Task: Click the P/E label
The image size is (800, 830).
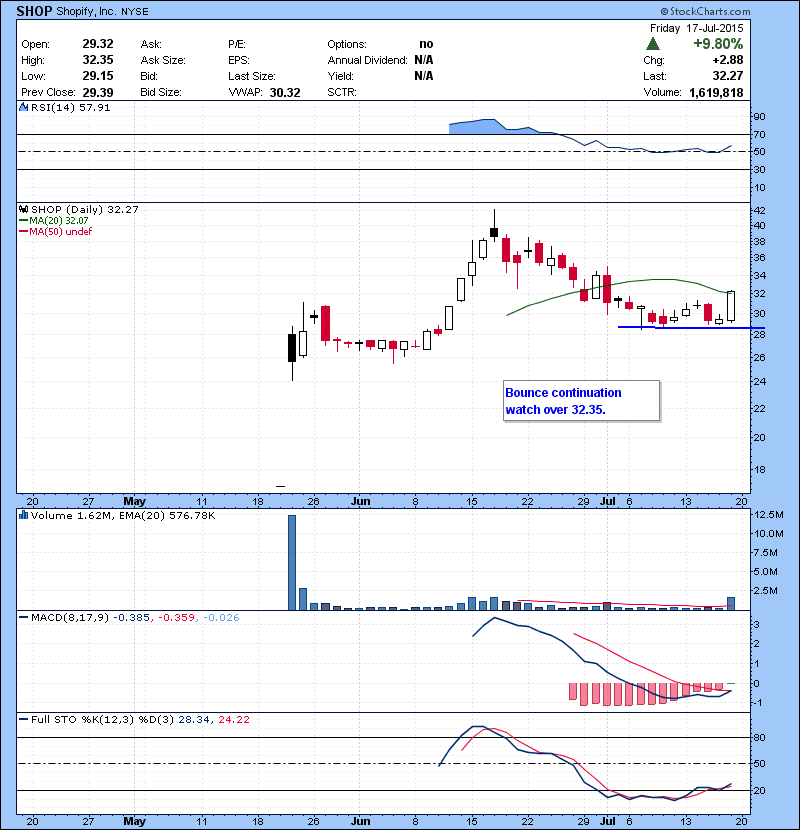Action: pyautogui.click(x=237, y=44)
